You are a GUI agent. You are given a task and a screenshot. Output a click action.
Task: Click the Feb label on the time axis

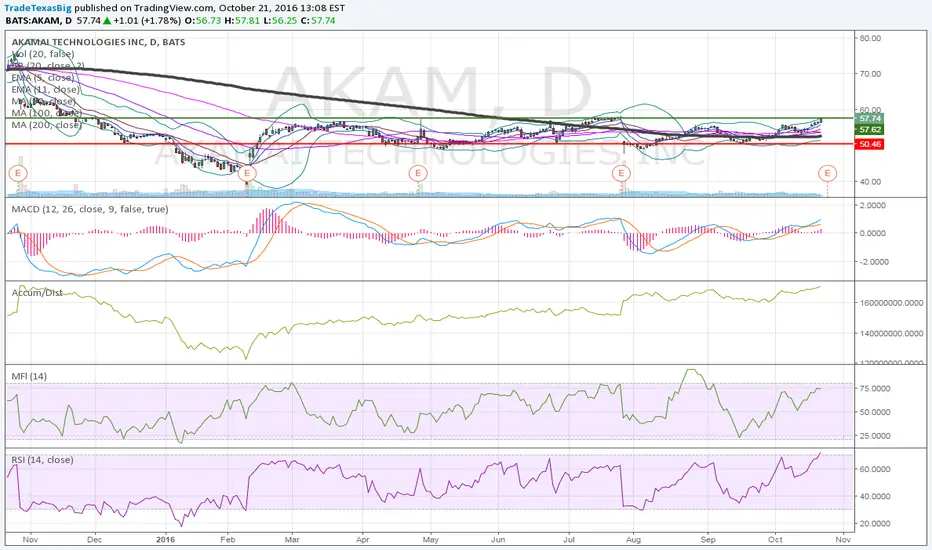click(x=228, y=540)
